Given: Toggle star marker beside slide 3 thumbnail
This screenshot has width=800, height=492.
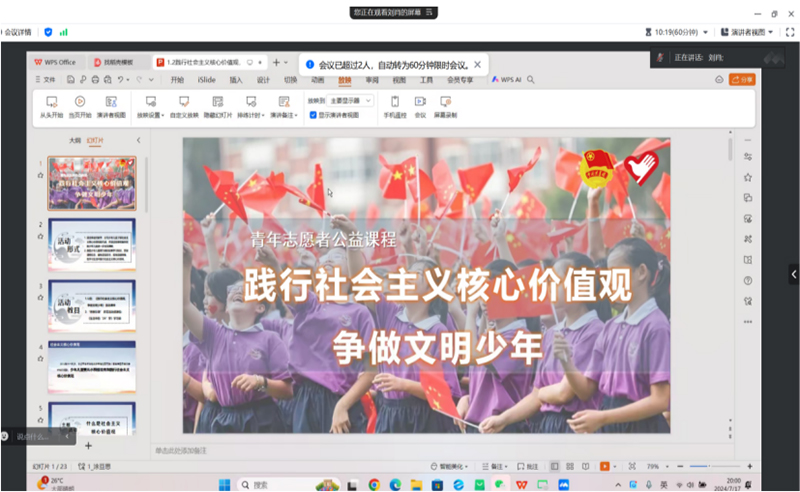Looking at the screenshot, I should pyautogui.click(x=40, y=298).
